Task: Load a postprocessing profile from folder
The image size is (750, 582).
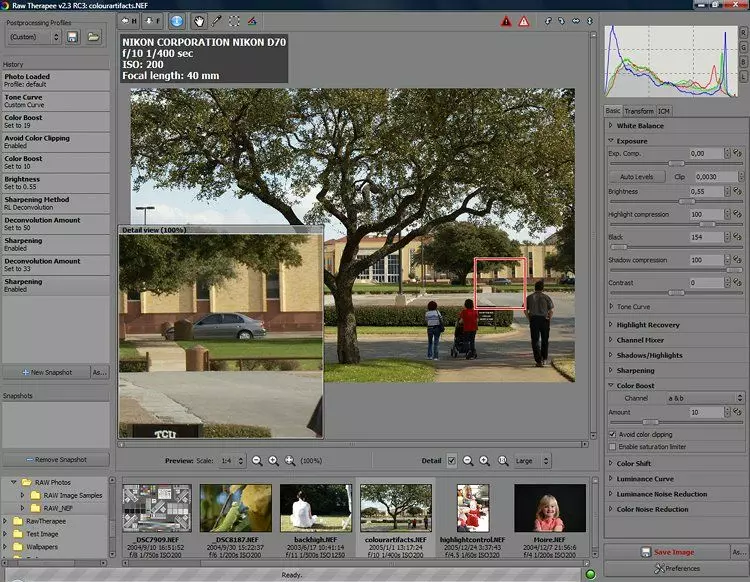Action: click(93, 37)
